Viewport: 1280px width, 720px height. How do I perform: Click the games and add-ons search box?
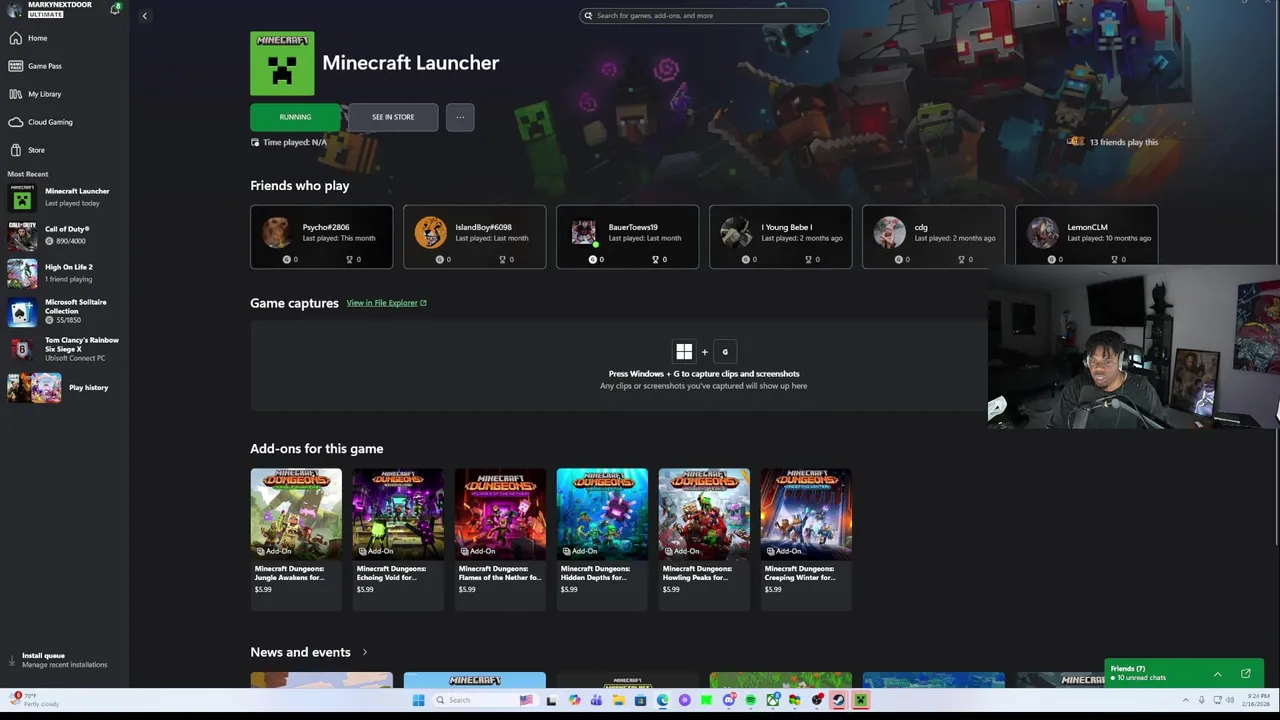point(704,16)
